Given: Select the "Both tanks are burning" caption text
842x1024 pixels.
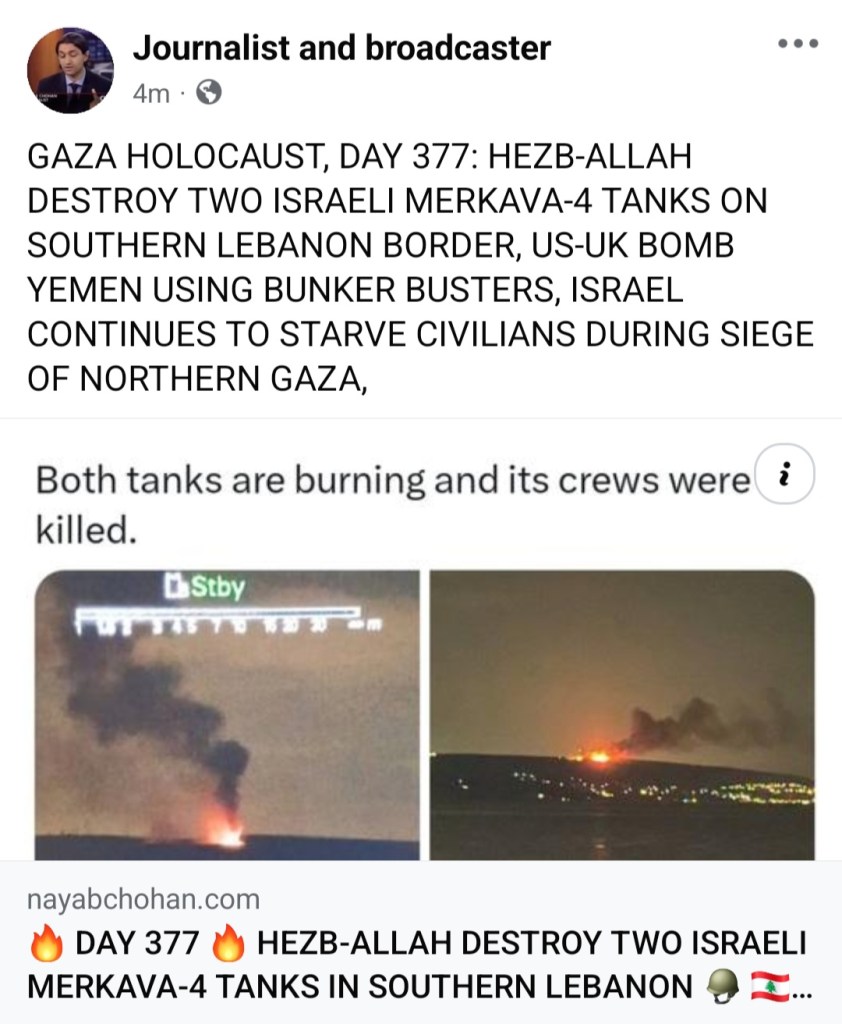Looking at the screenshot, I should tap(393, 504).
